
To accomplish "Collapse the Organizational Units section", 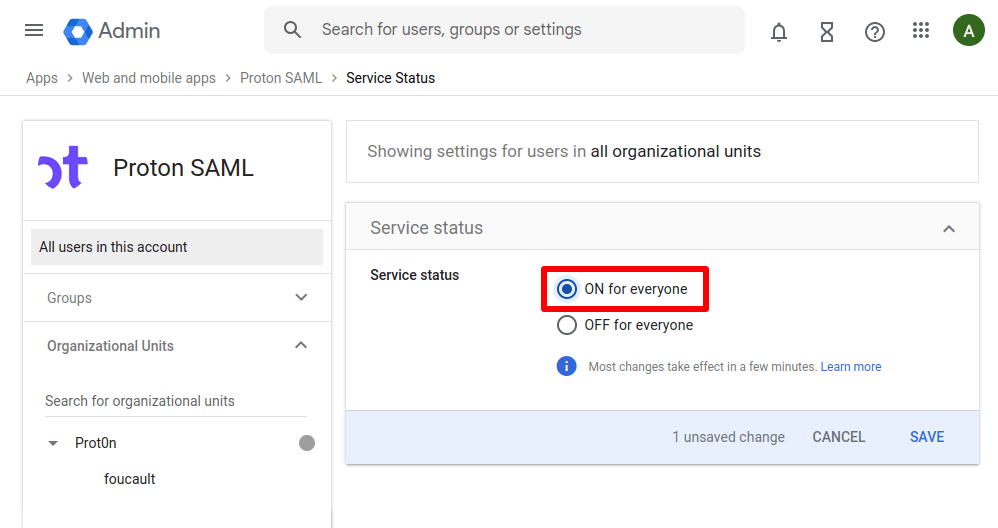I will pos(301,345).
